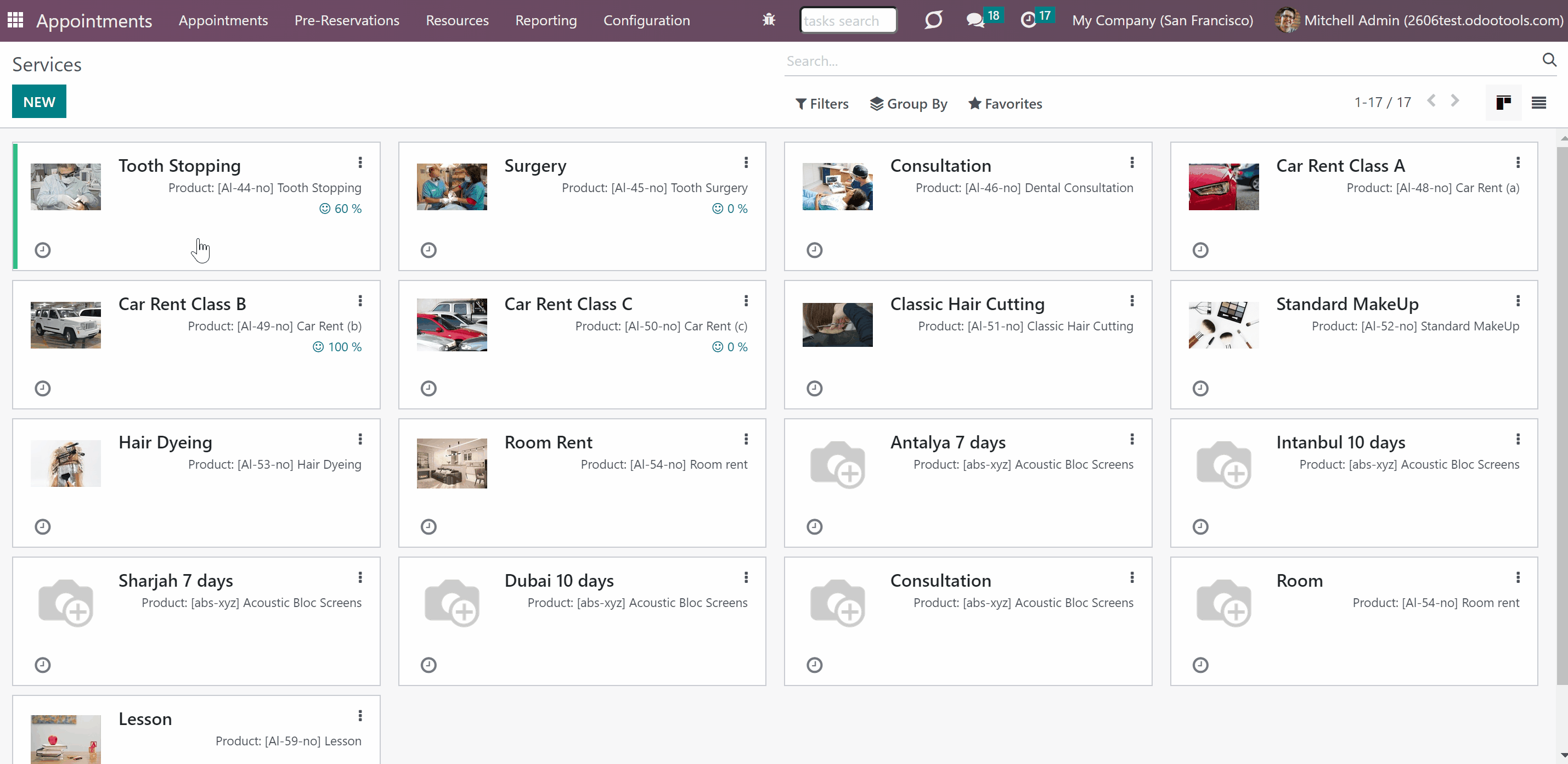Click the 1-17 / 17 pager counter

[x=1383, y=102]
